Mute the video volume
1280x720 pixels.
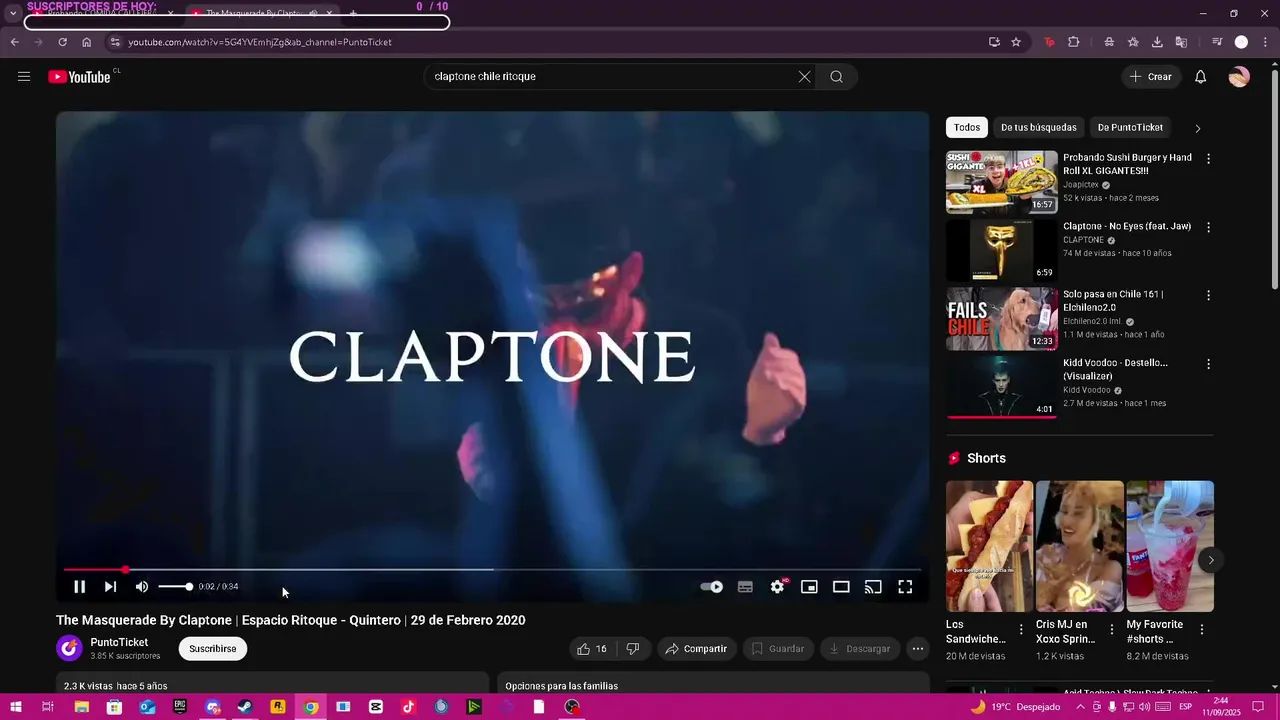[x=142, y=587]
